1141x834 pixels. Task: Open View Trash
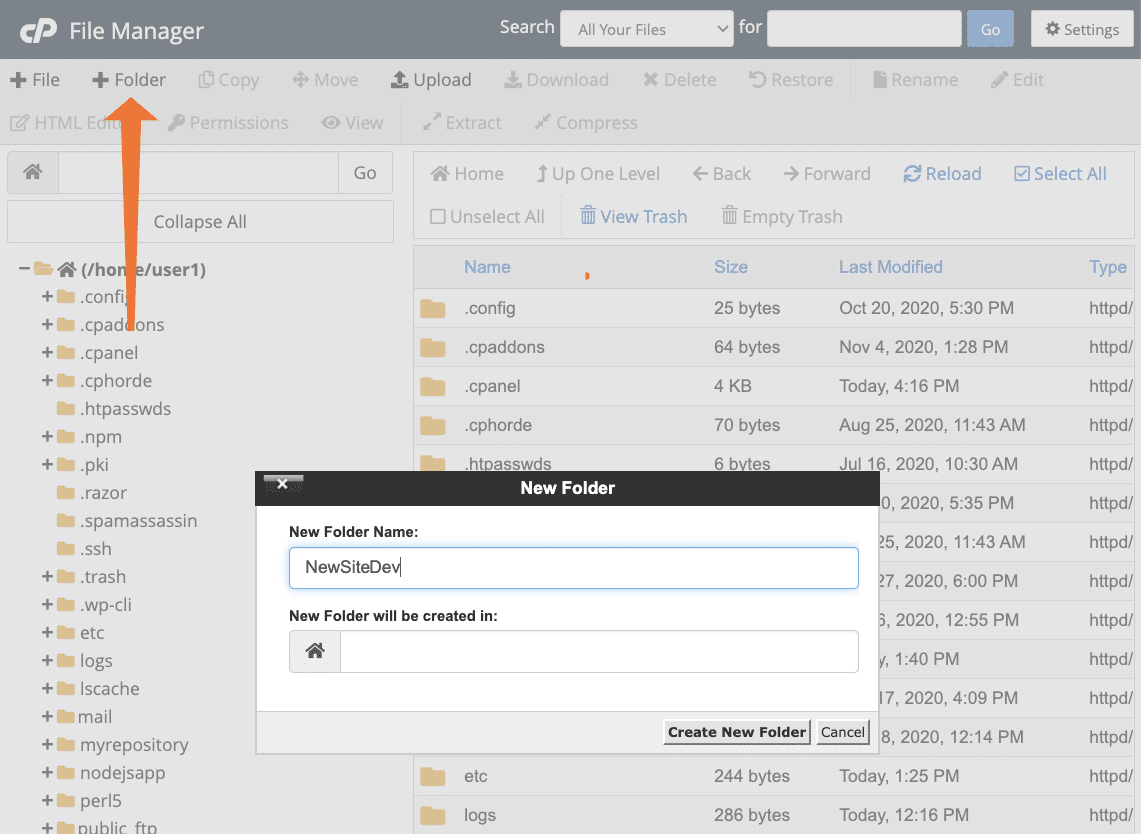[633, 217]
